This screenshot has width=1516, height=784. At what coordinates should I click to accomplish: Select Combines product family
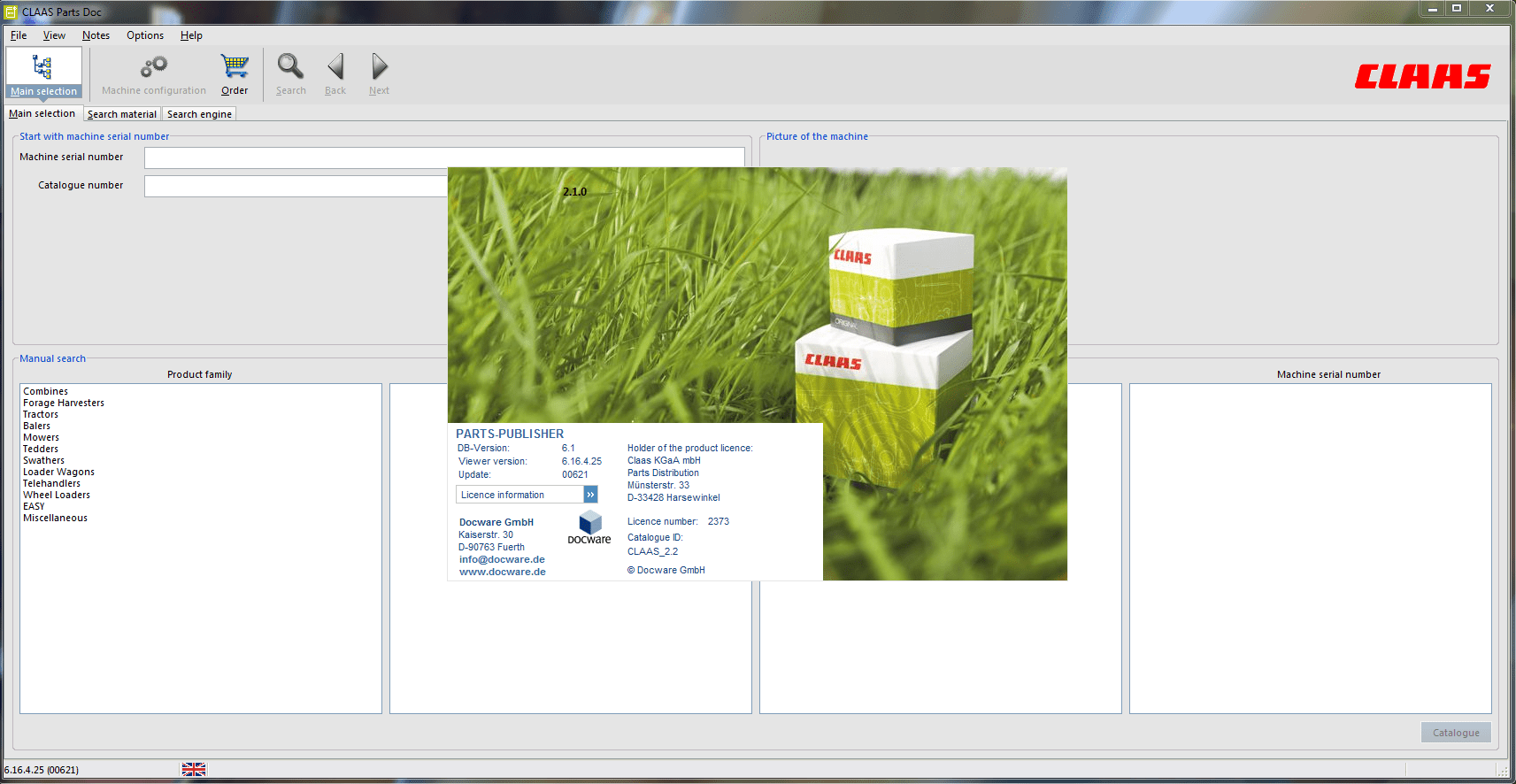click(46, 391)
